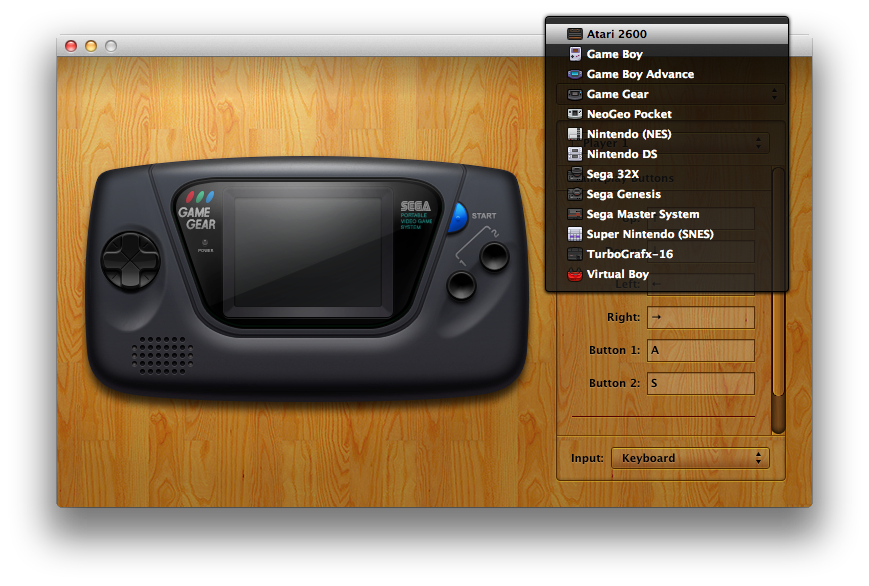Viewport: 869px width, 586px height.
Task: Choose Super Nintendo (SNES) entry
Action: (667, 233)
